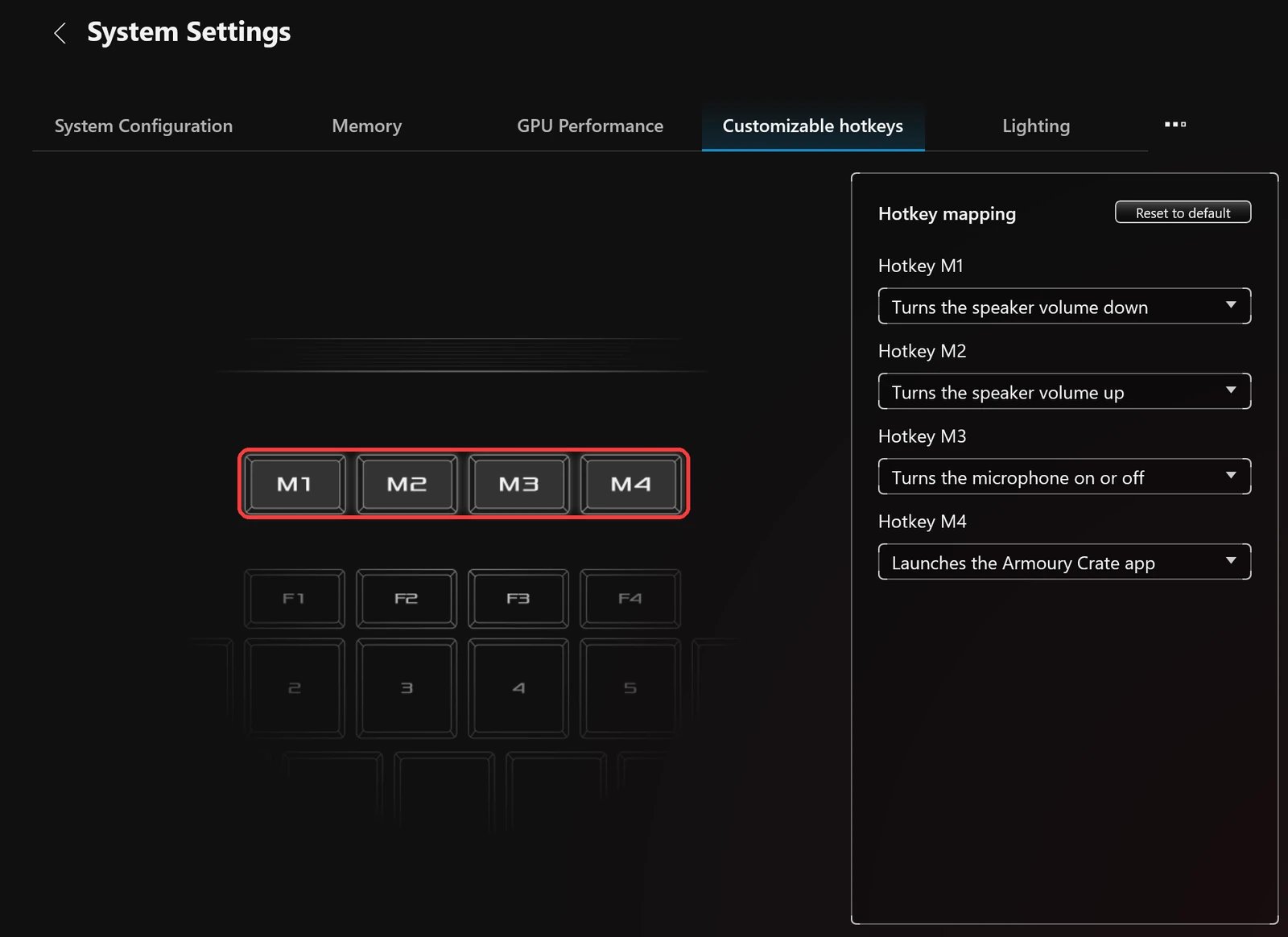Click the F4 key on the keyboard image
The image size is (1288, 937).
(x=630, y=599)
